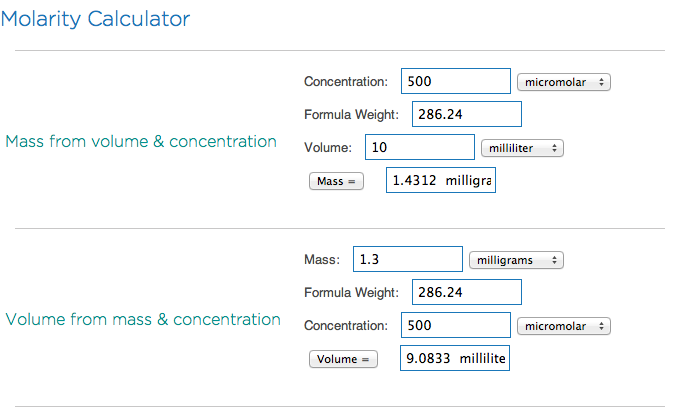Open the milligrams mass unit dropdown
The width and height of the screenshot is (677, 415).
516,260
